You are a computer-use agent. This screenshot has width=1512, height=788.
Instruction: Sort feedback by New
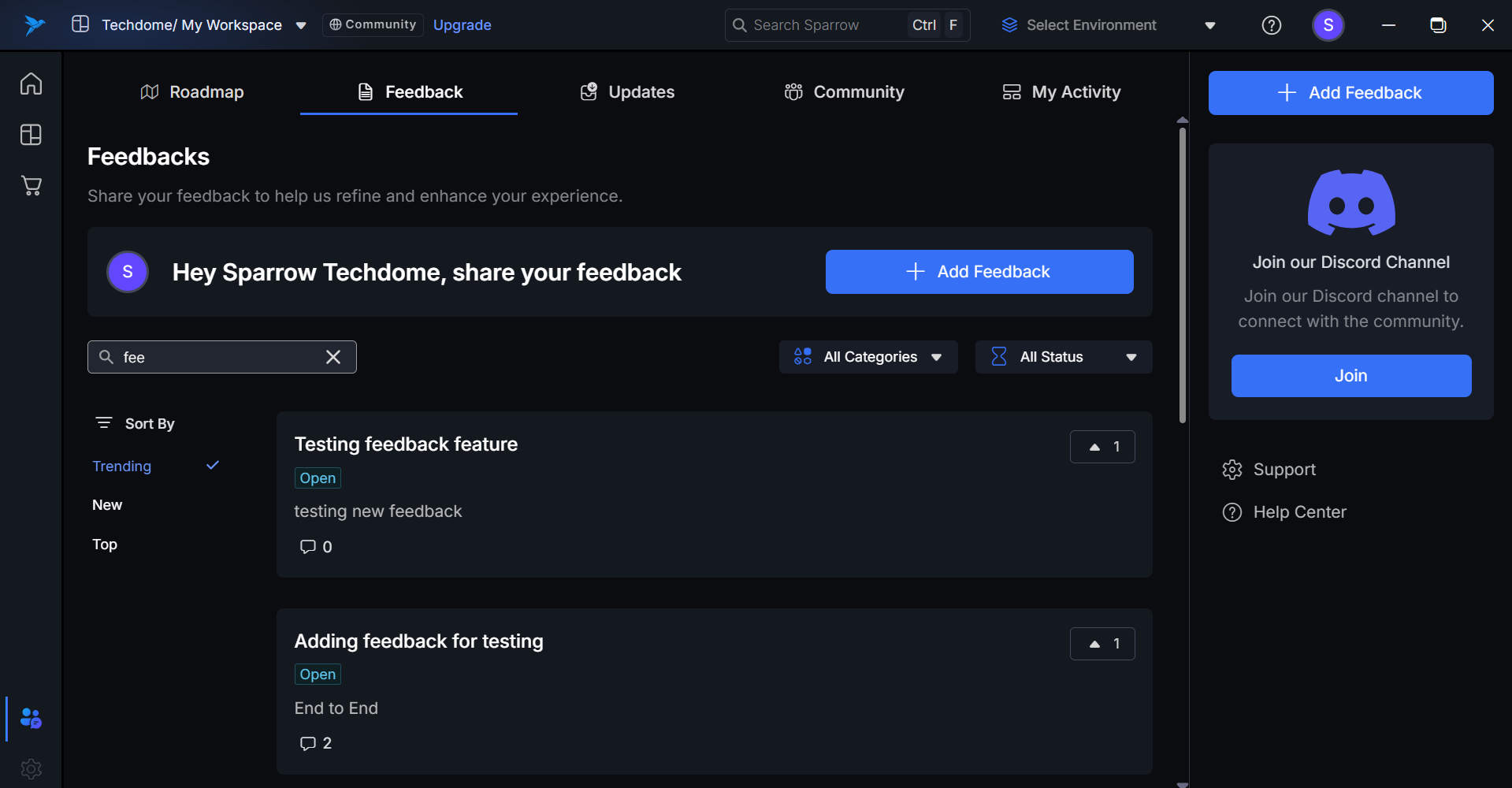click(x=107, y=505)
